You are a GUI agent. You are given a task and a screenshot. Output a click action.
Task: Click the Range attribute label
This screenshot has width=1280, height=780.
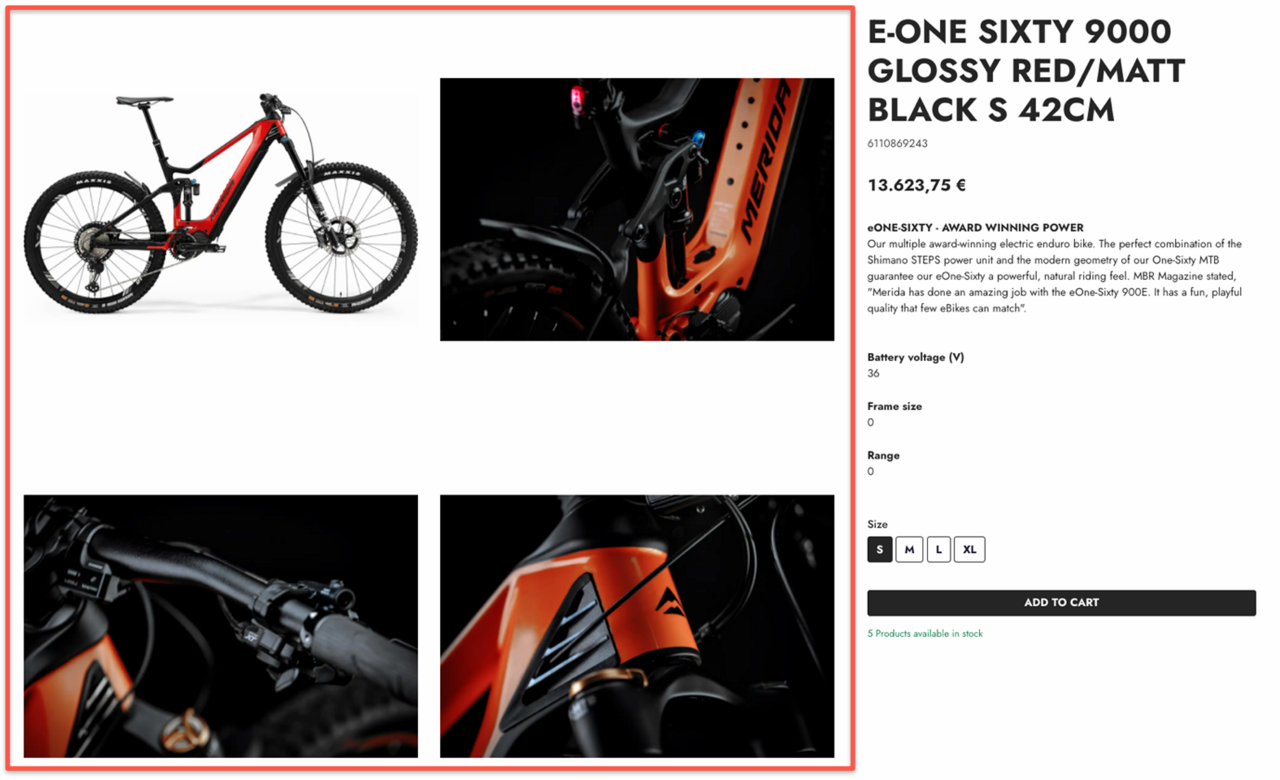click(883, 455)
